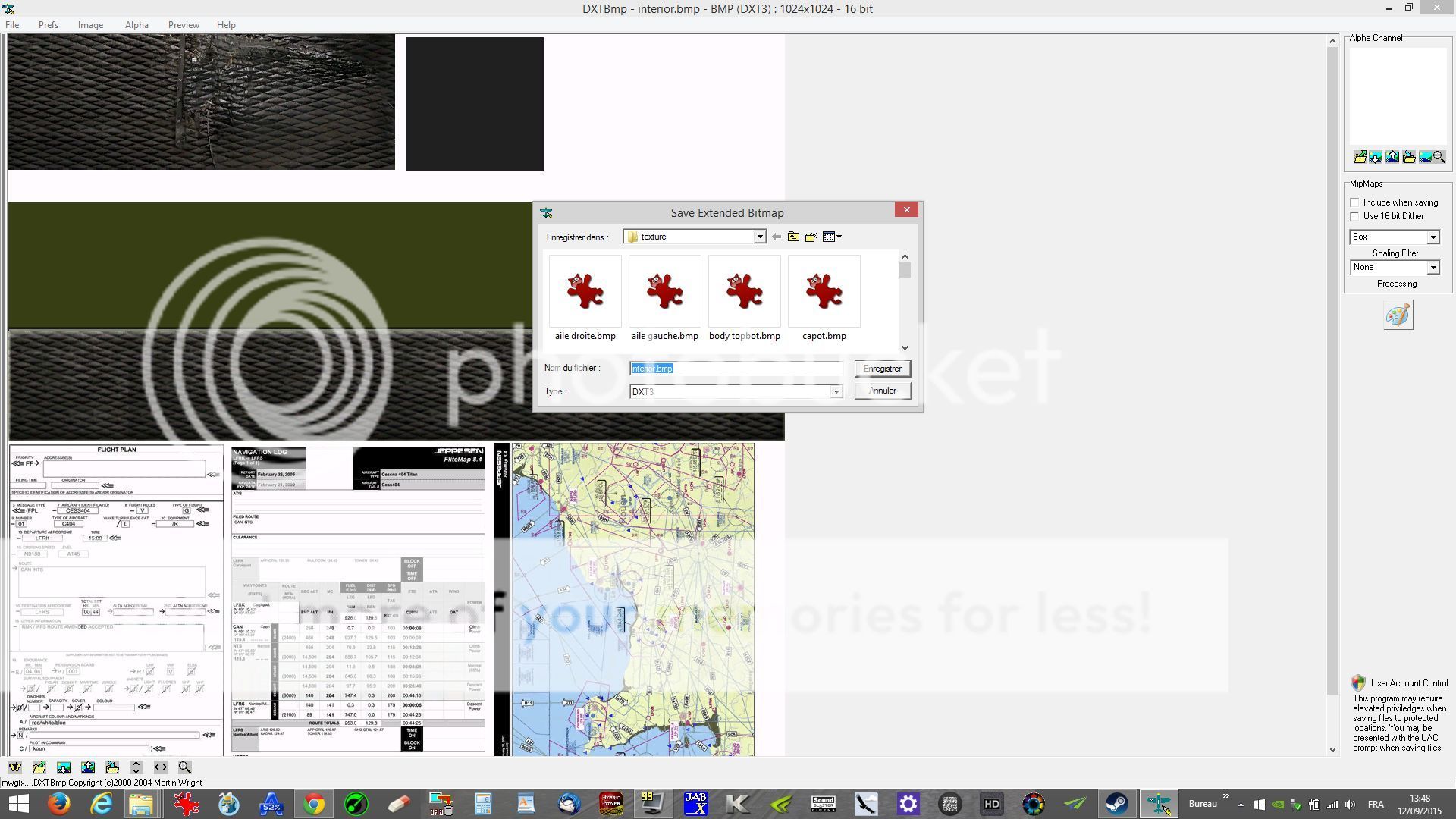Open the File menu
The width and height of the screenshot is (1456, 819).
pos(12,25)
